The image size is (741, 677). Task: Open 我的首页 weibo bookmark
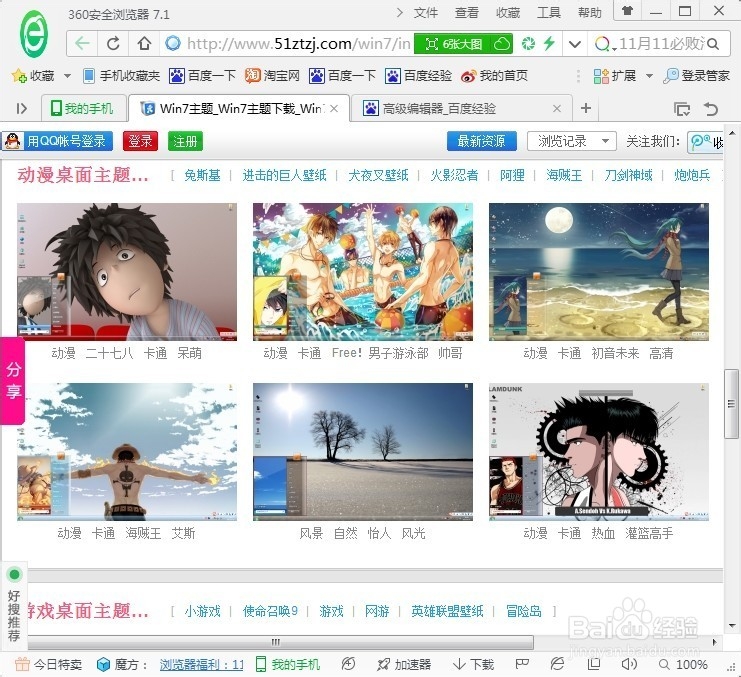494,76
